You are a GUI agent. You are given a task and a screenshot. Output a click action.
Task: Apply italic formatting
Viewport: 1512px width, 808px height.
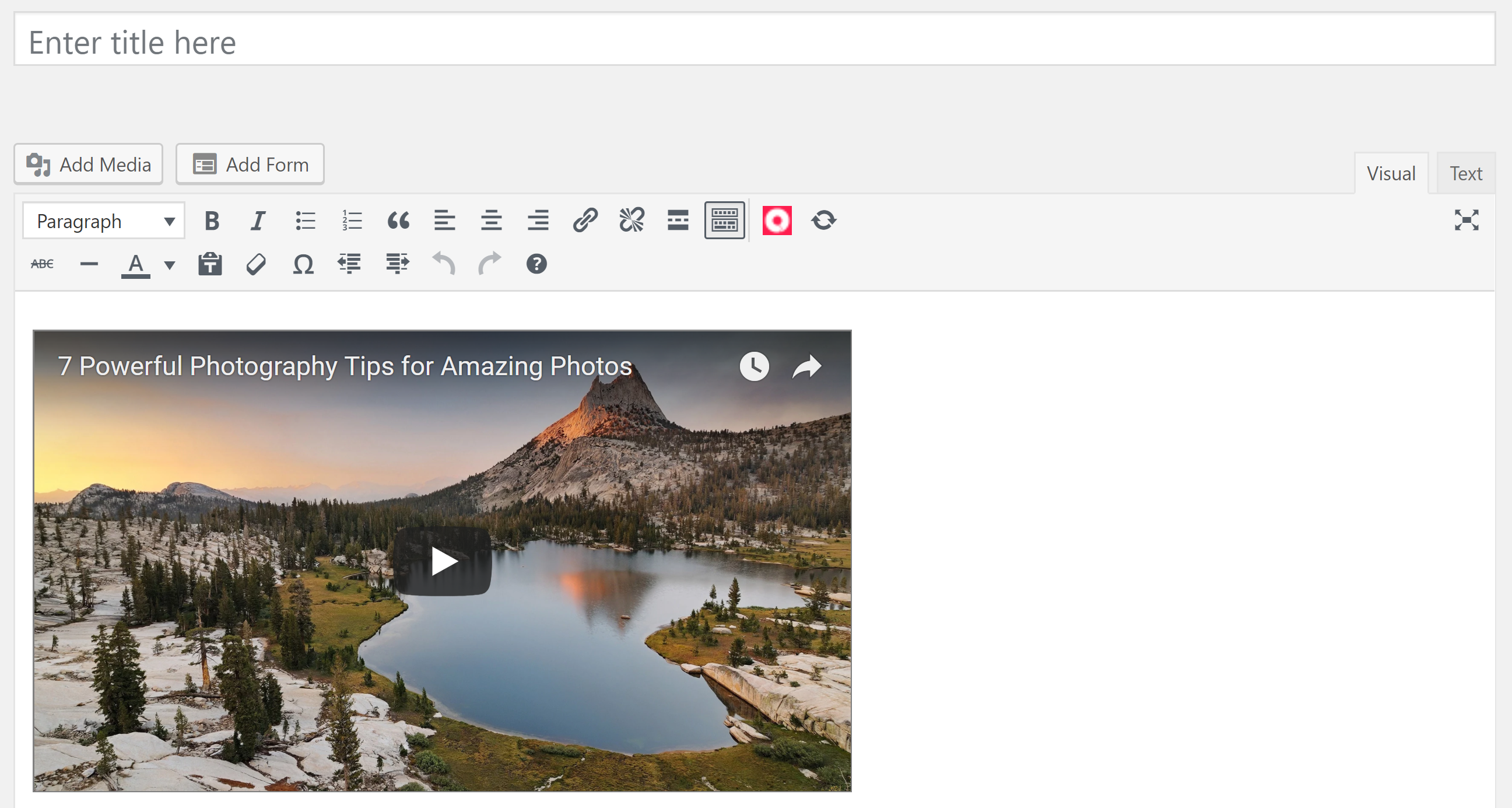coord(258,221)
